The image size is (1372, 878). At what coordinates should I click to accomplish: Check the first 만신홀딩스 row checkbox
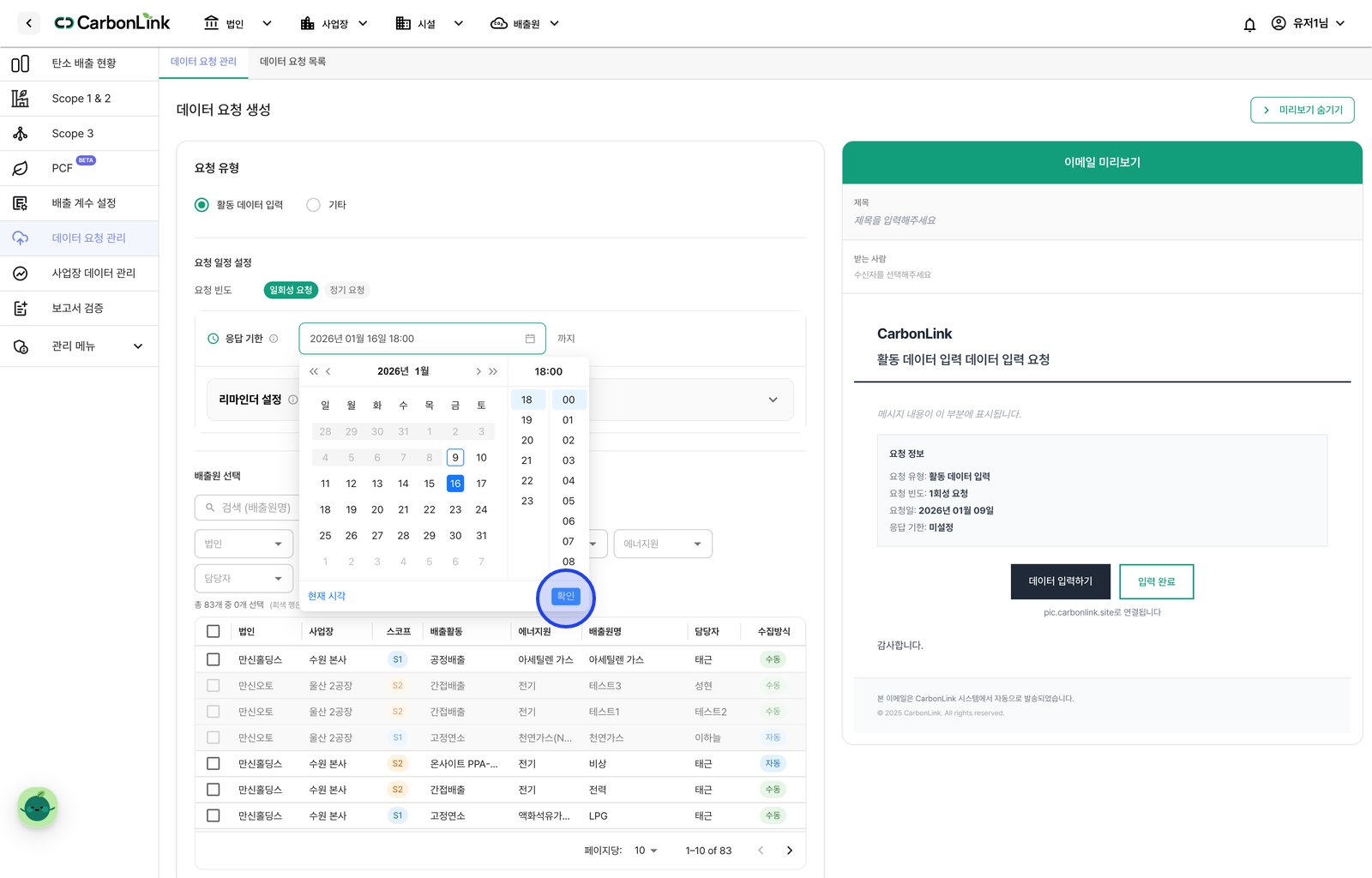214,659
